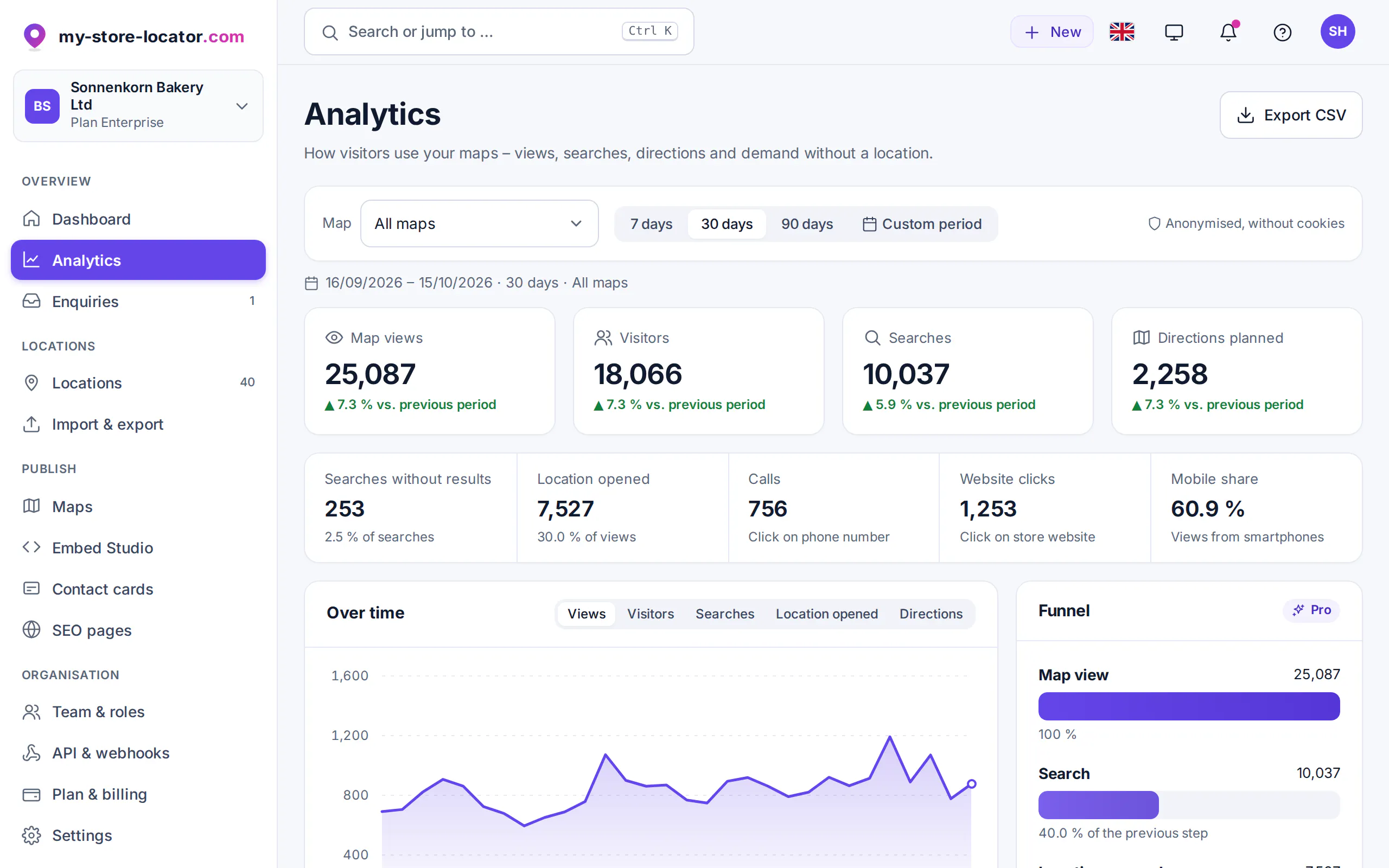The height and width of the screenshot is (868, 1389).
Task: Choose Custom period option
Action: click(x=922, y=224)
